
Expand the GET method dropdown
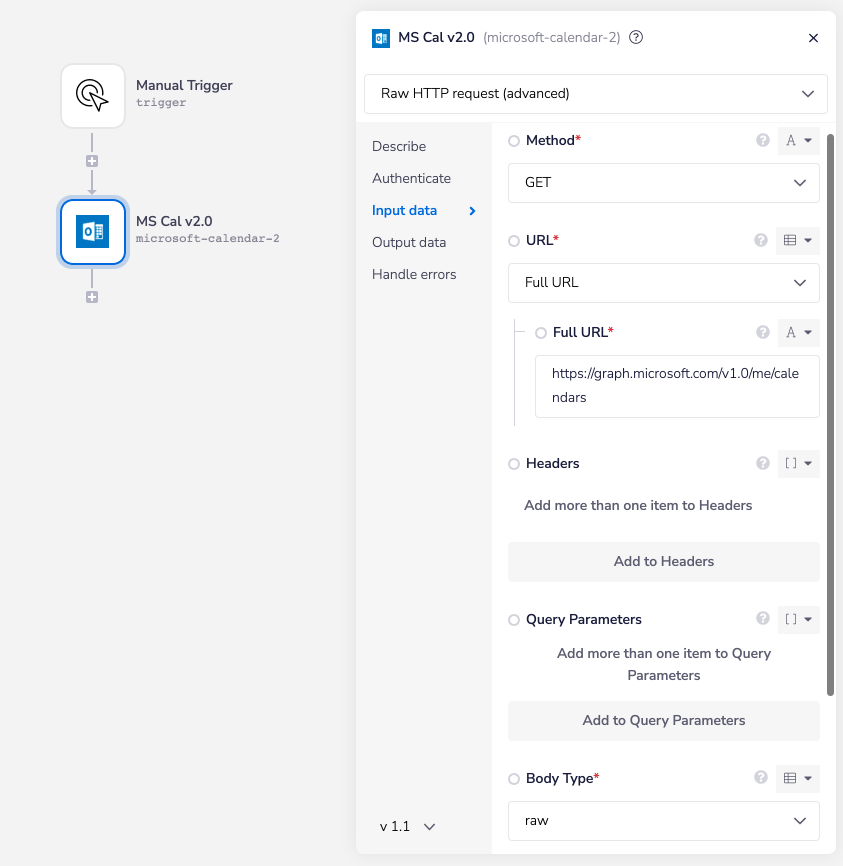click(663, 183)
